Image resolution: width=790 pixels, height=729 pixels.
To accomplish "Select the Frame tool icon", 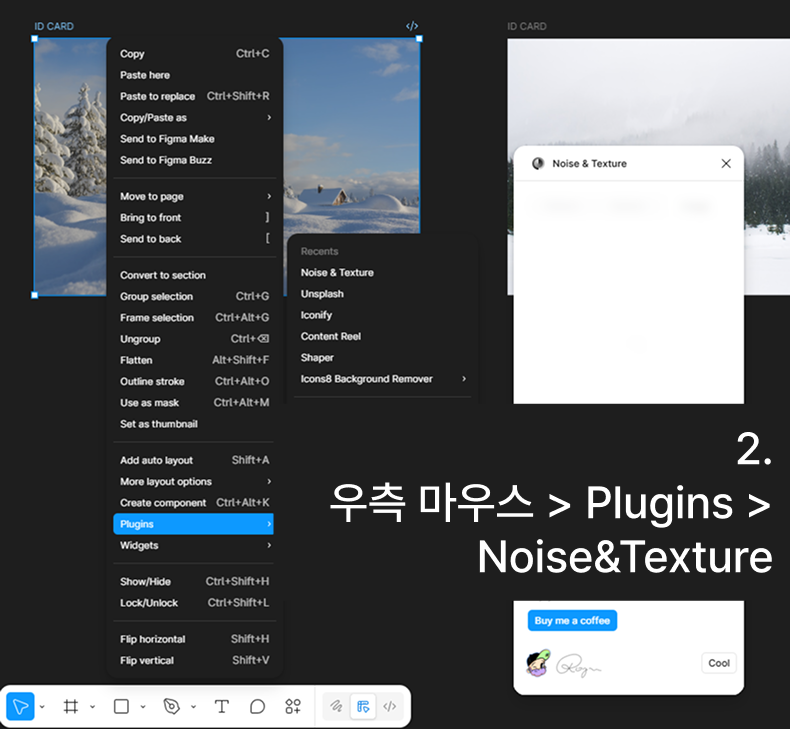I will 71,706.
